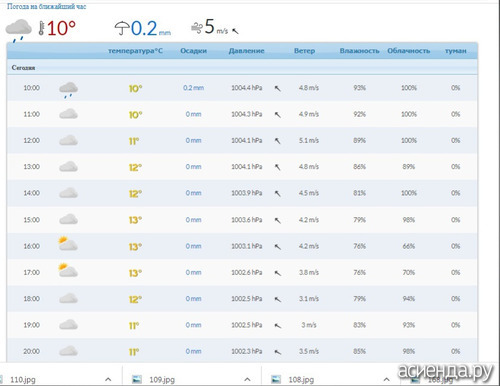Image resolution: width=500 pixels, height=386 pixels.
Task: Click the 66% cloudiness value at 16:00
Action: (409, 246)
